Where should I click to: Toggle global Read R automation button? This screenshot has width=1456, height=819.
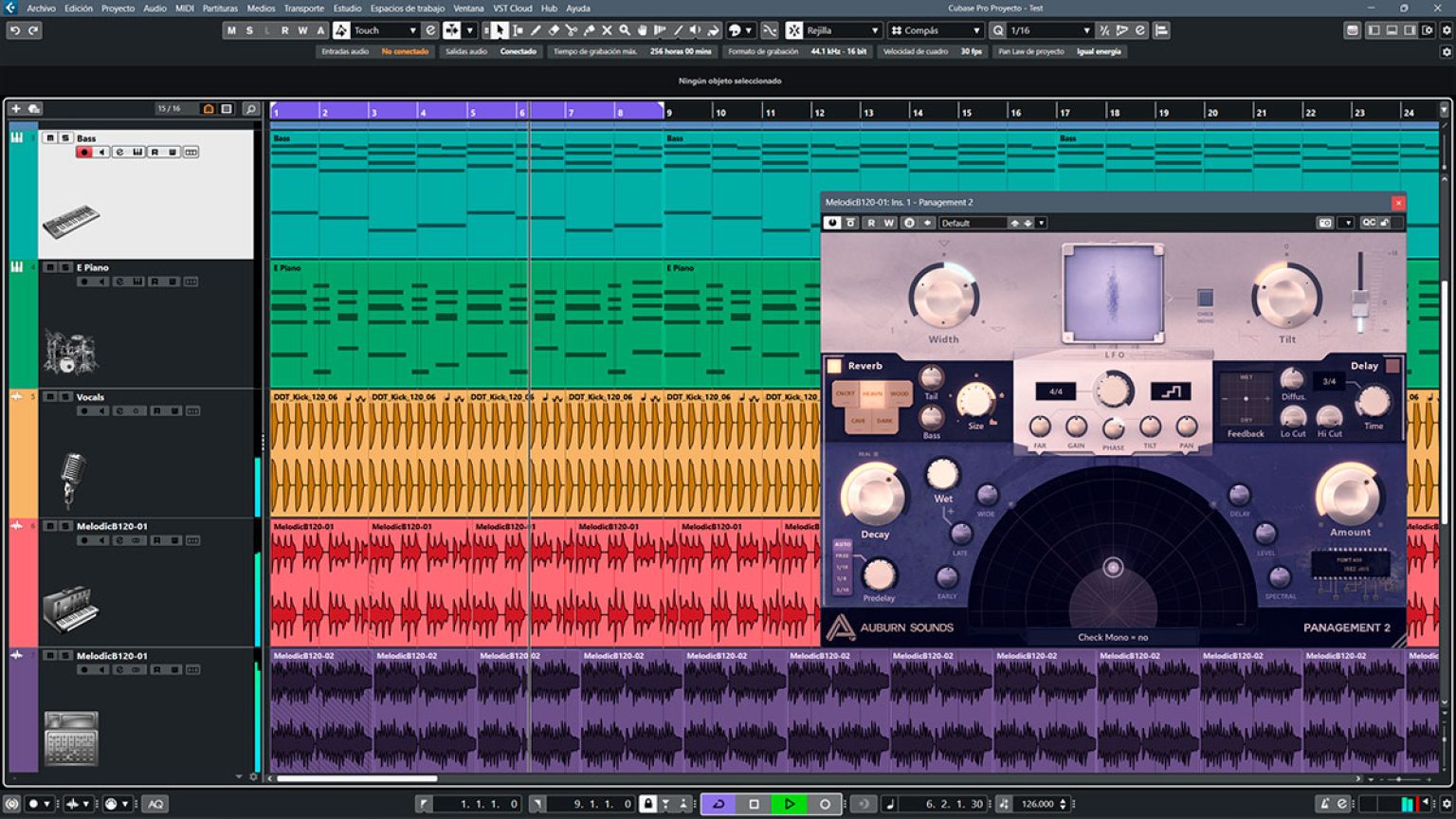click(x=284, y=30)
